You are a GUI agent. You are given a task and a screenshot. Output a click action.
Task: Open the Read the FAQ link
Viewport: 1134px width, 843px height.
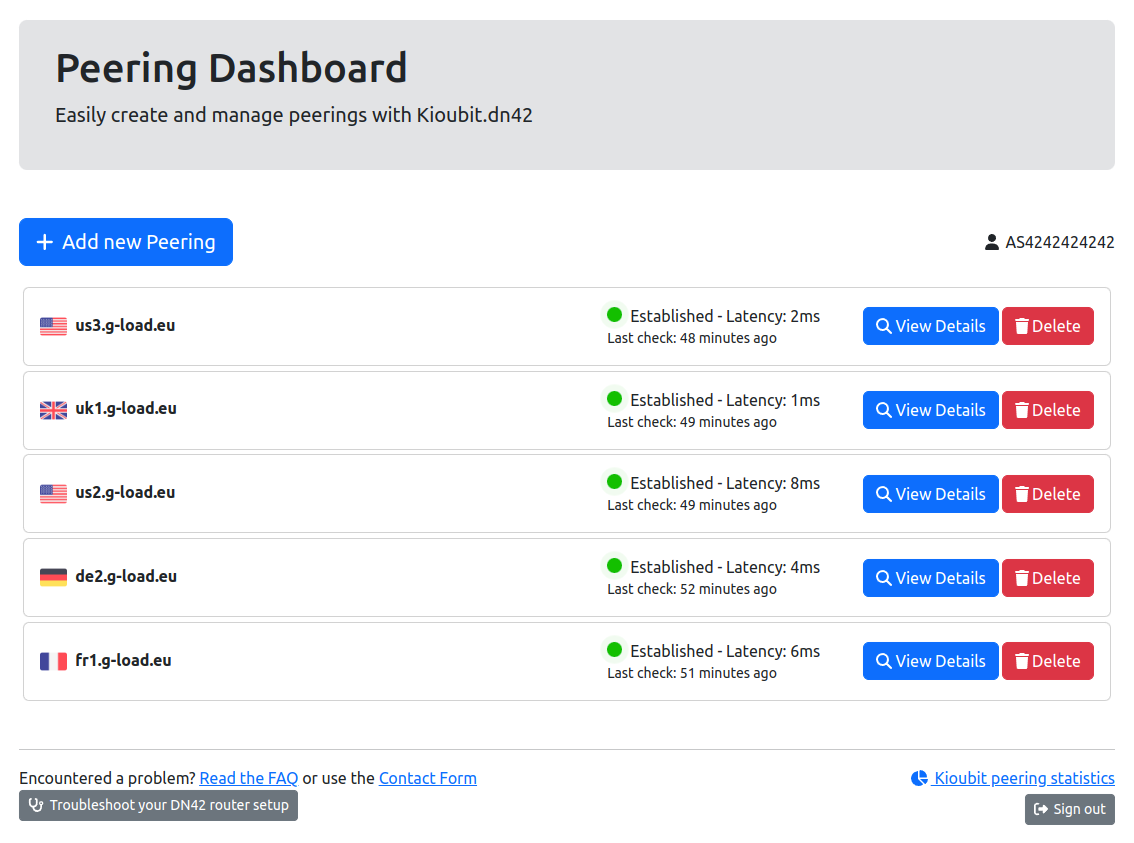pyautogui.click(x=248, y=778)
